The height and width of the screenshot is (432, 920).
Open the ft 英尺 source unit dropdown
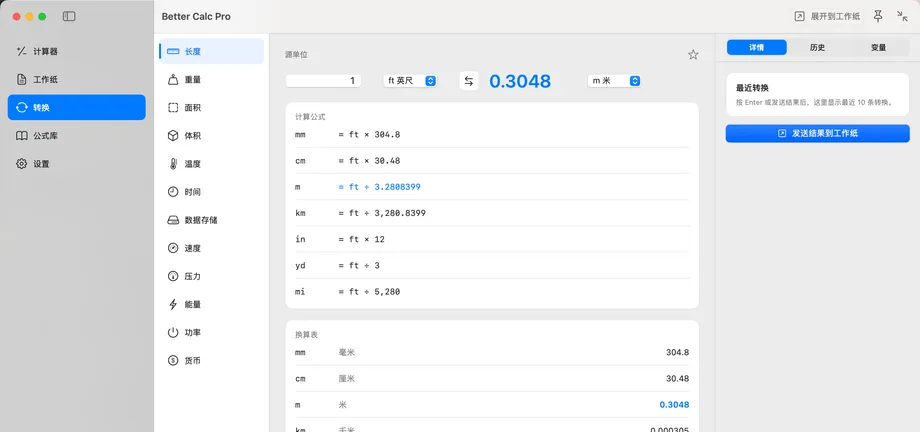(410, 81)
